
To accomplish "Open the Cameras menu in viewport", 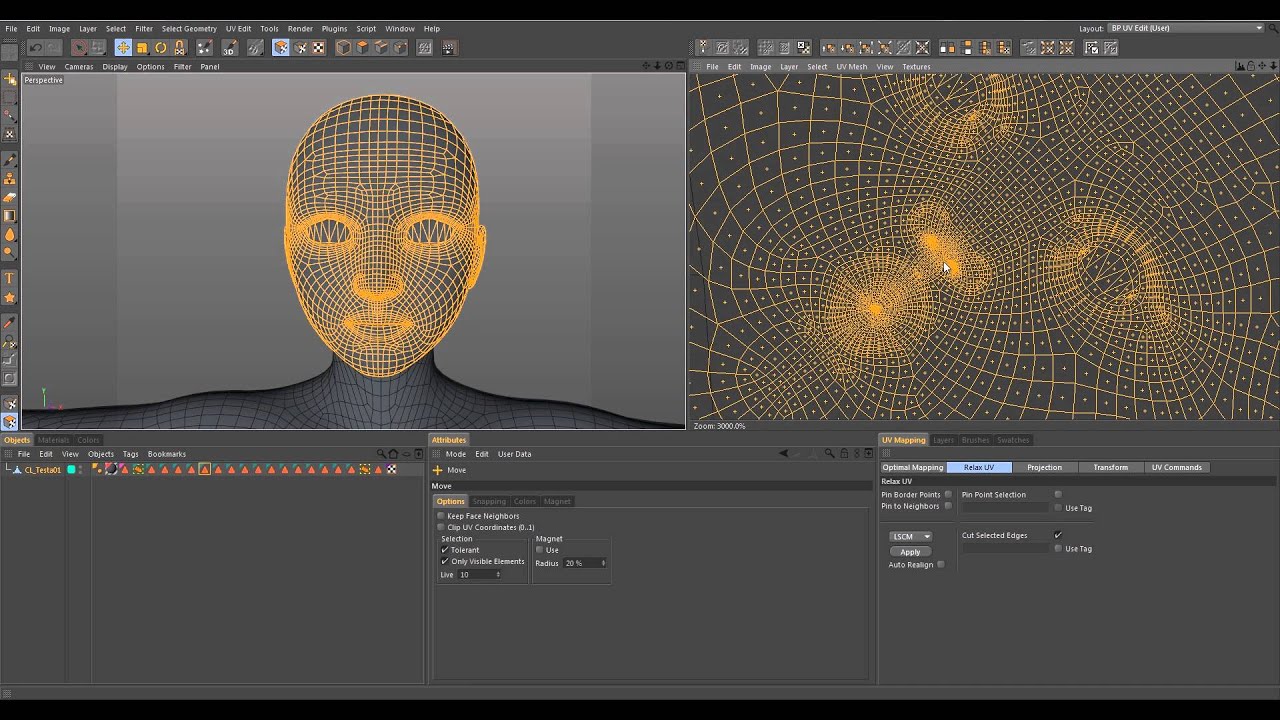I will [79, 67].
